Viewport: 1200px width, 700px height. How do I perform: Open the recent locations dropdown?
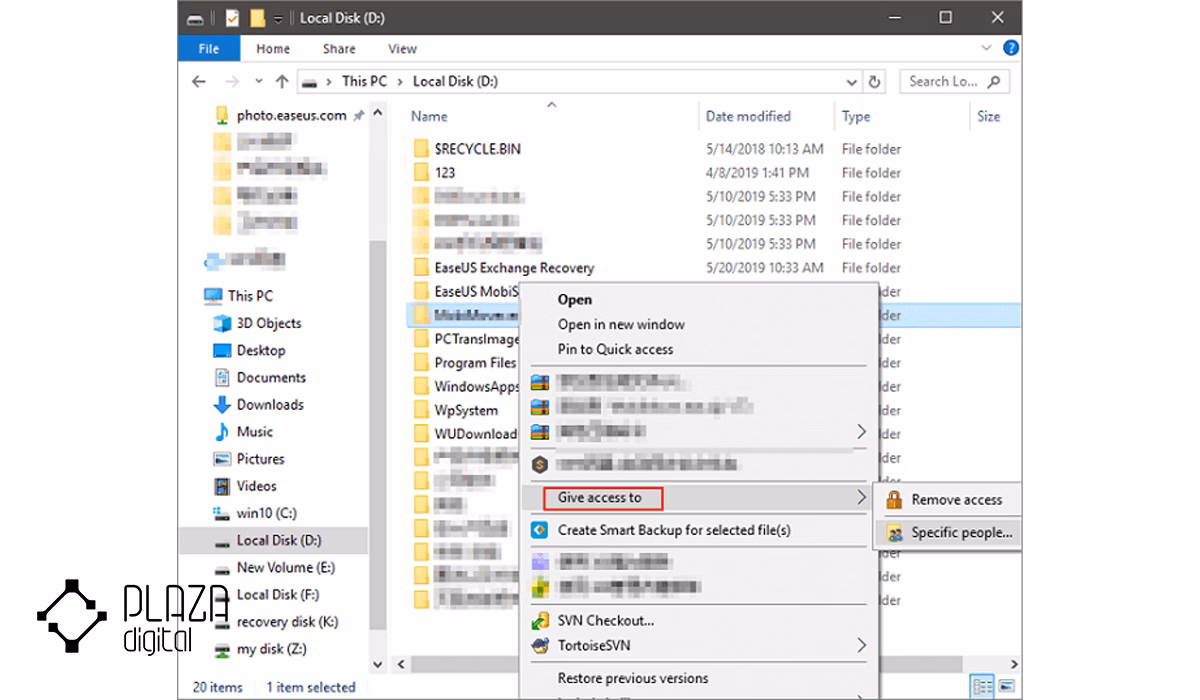pyautogui.click(x=259, y=82)
